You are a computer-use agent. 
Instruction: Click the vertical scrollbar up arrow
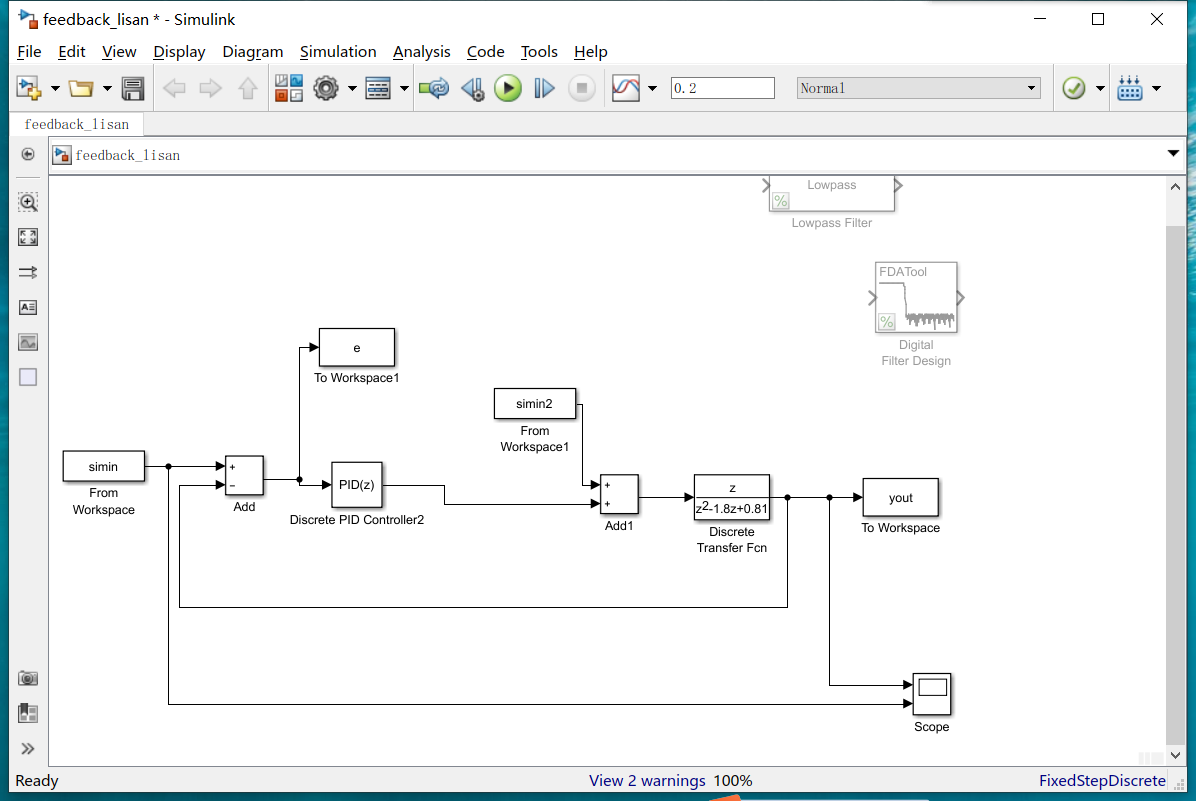click(1175, 187)
